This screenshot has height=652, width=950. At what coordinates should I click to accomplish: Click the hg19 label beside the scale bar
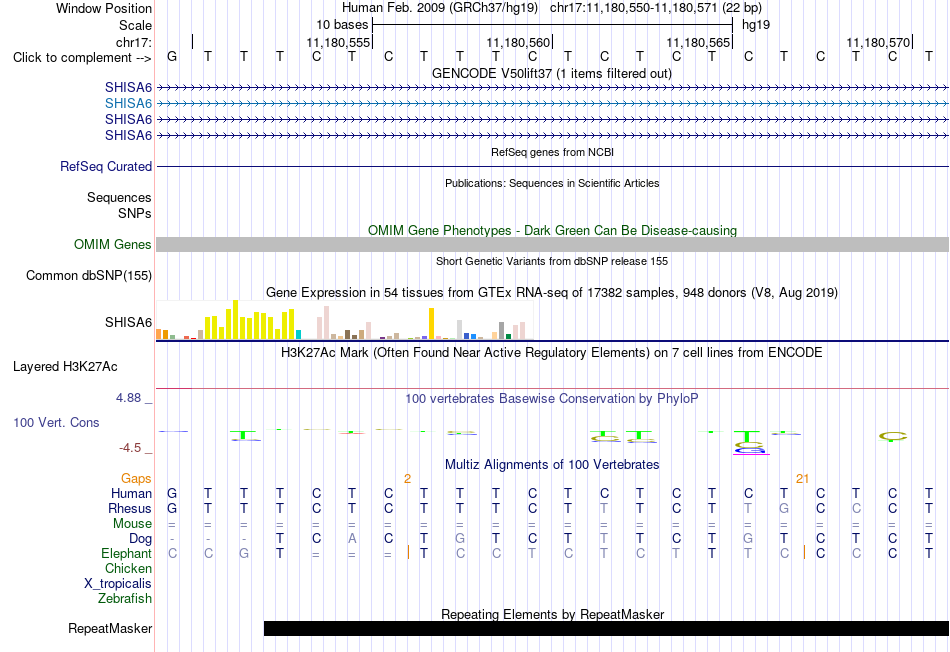[756, 25]
